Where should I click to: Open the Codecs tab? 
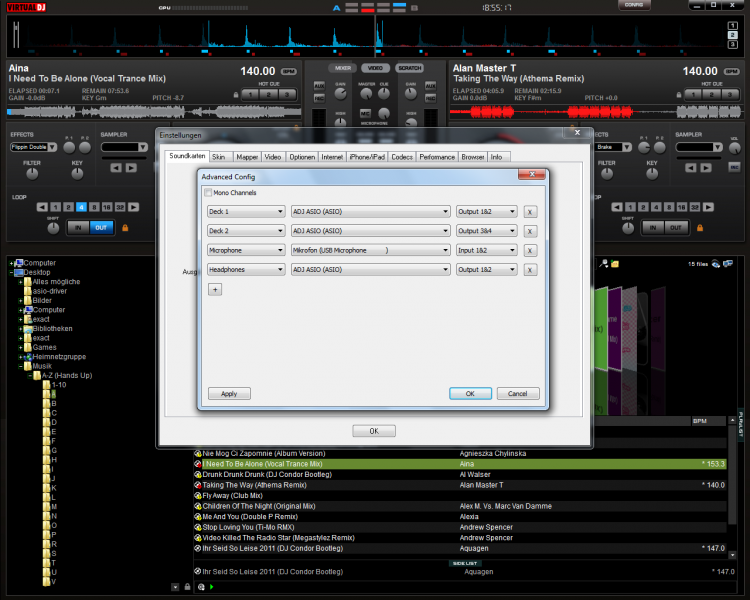[402, 157]
